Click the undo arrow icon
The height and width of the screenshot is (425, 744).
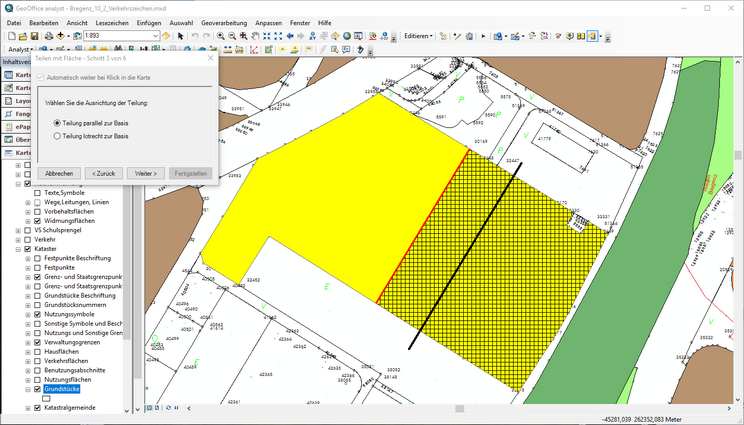(x=194, y=36)
